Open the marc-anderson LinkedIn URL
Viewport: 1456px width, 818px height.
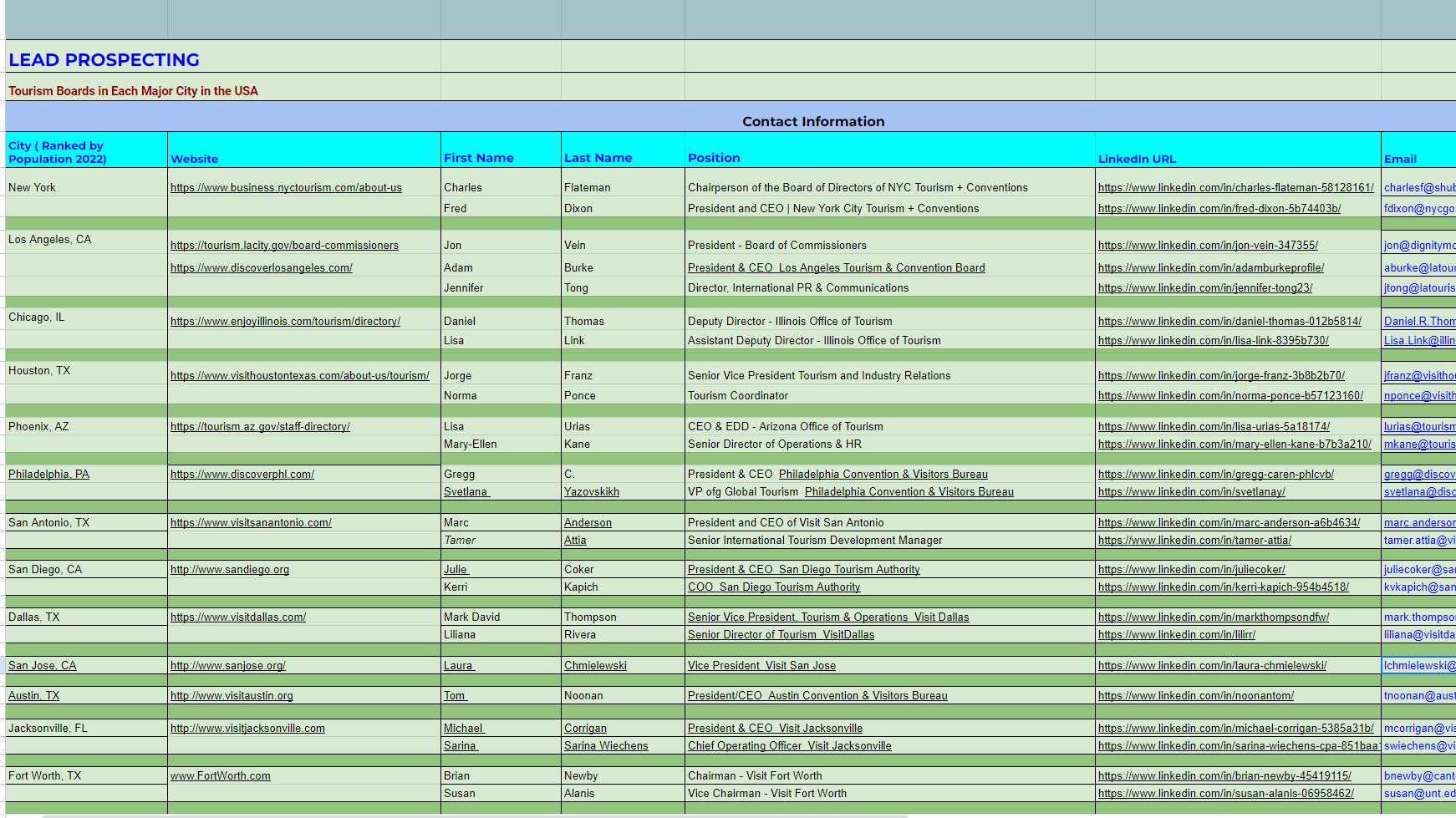(1229, 523)
